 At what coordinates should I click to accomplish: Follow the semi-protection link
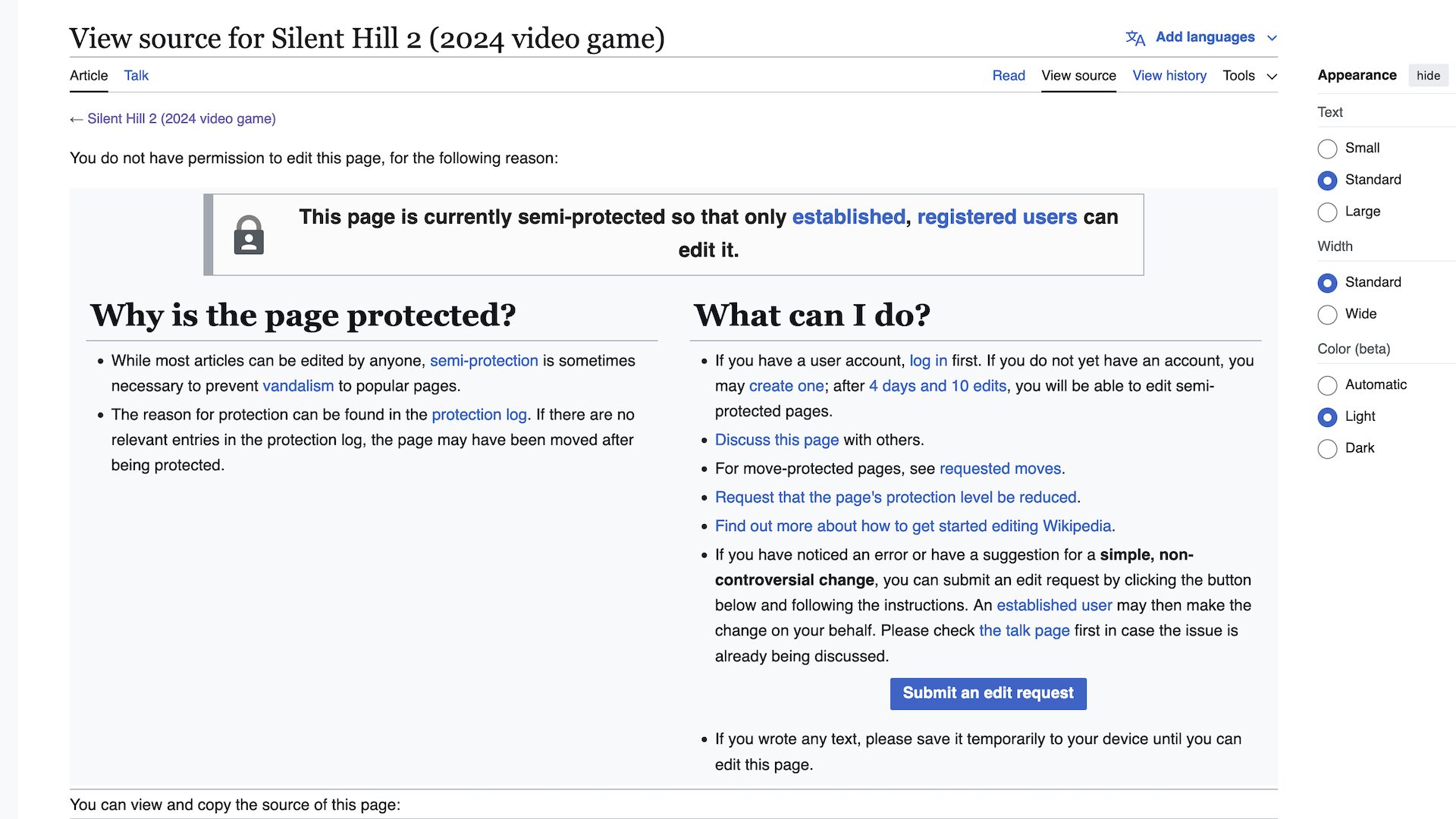[484, 361]
